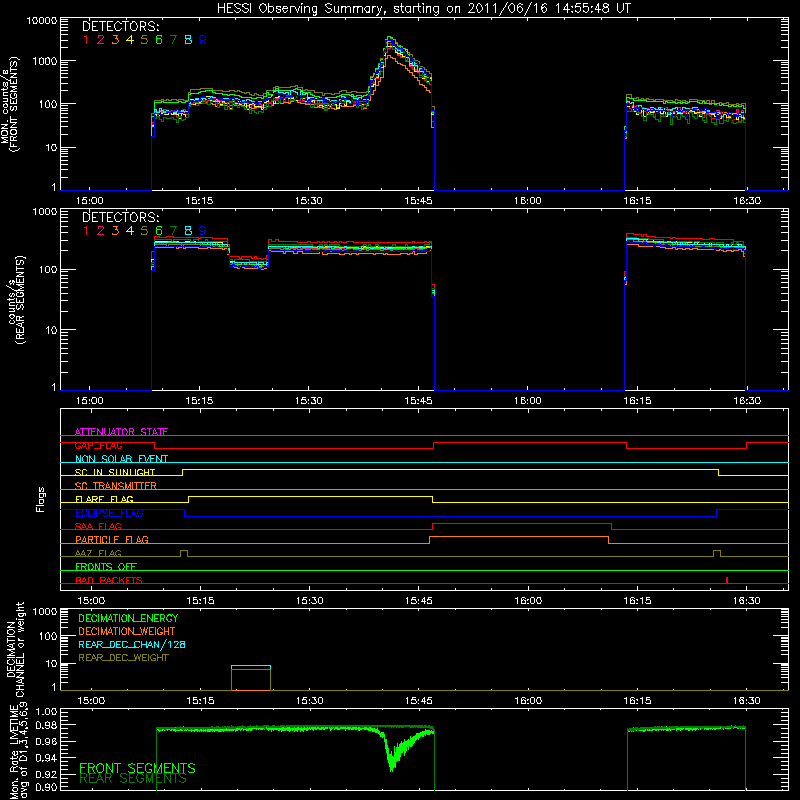Click the 10000 tick label on front segments axis

coord(42,21)
